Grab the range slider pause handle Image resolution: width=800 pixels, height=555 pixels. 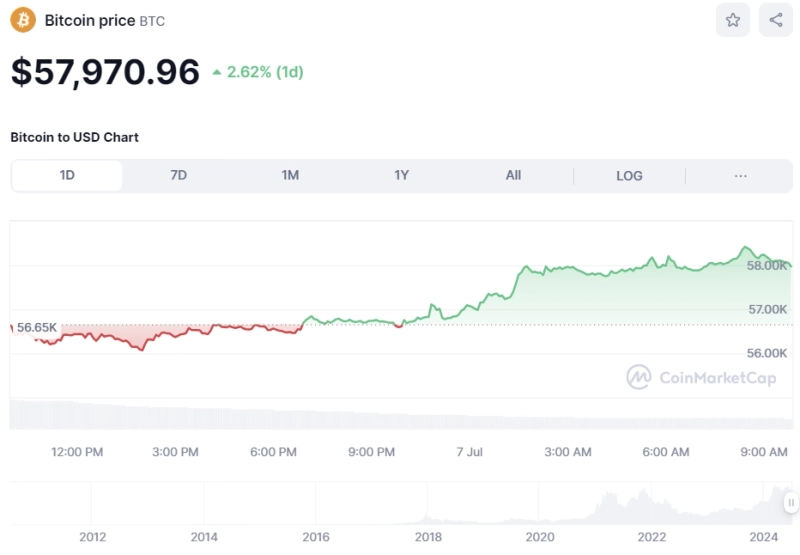(790, 503)
